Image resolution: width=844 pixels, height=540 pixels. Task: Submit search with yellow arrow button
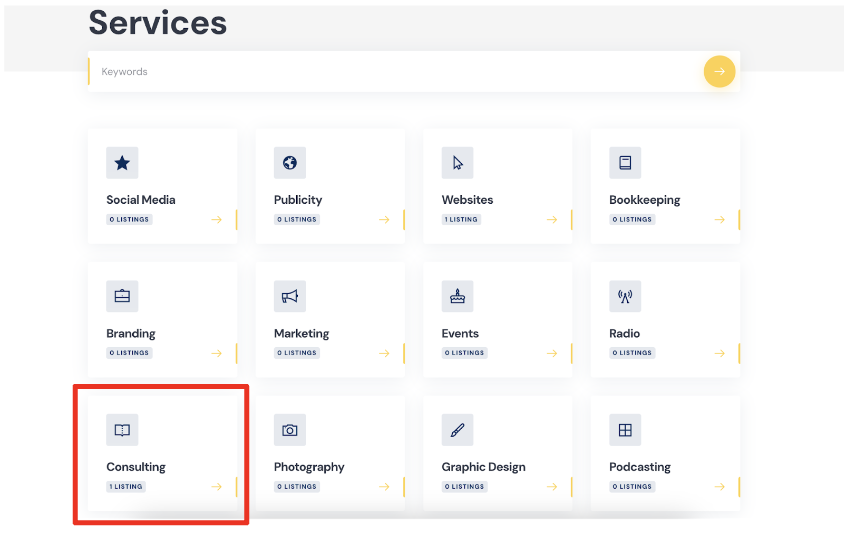click(x=719, y=72)
